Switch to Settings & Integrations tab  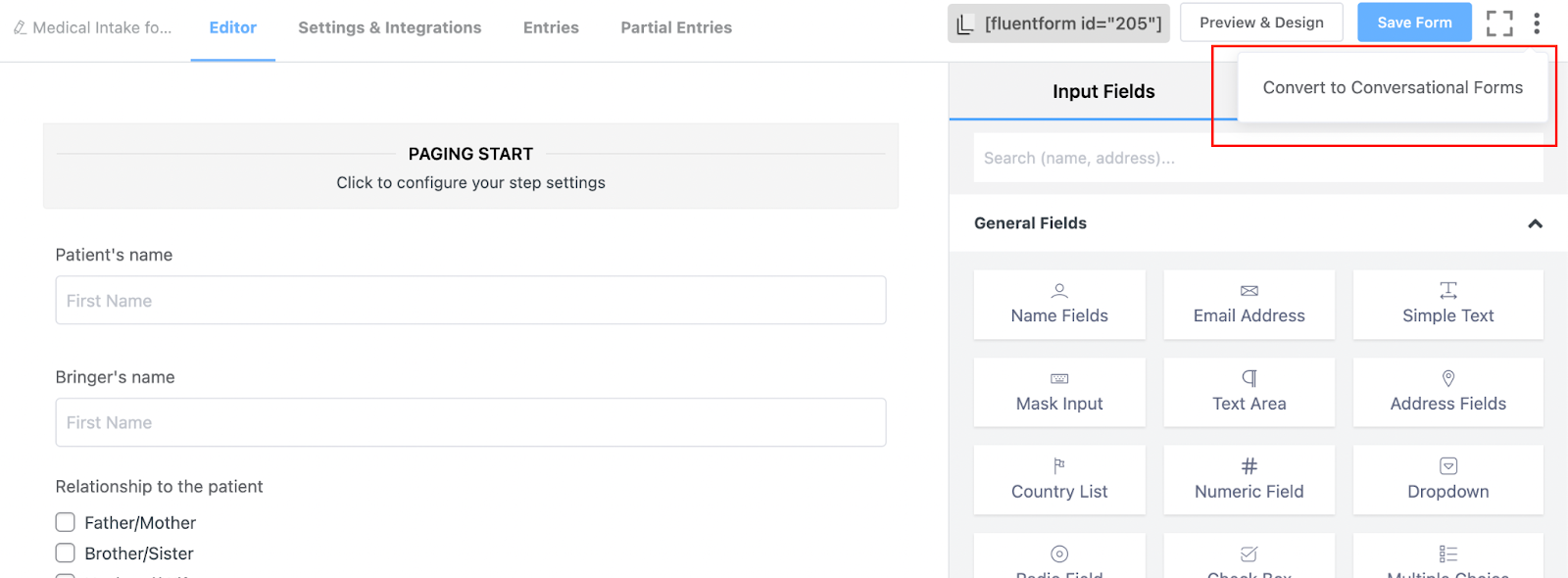(389, 28)
